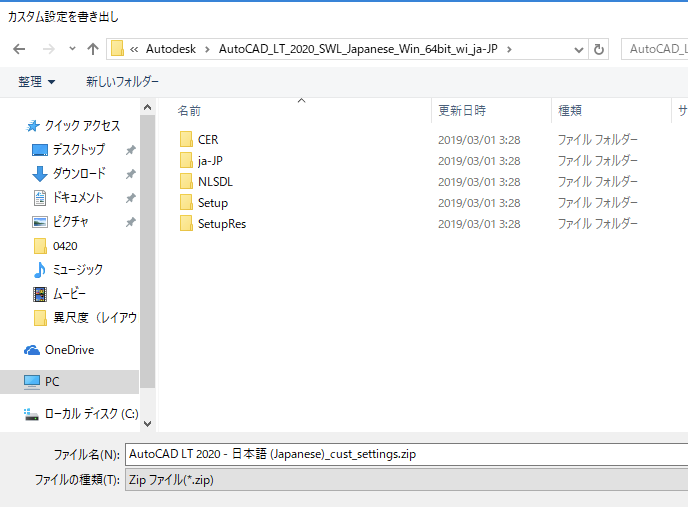This screenshot has width=688, height=507.
Task: Click the Quick Access star icon
Action: 33,126
